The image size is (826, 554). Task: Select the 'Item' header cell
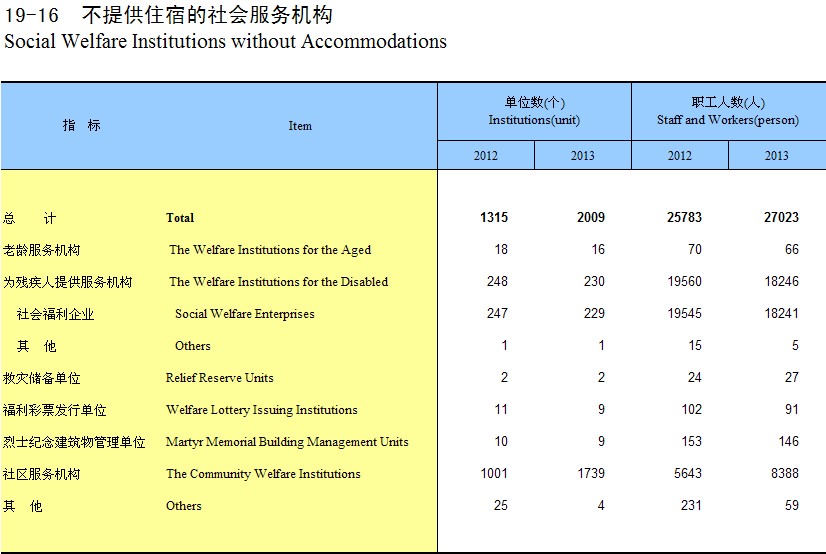[300, 126]
